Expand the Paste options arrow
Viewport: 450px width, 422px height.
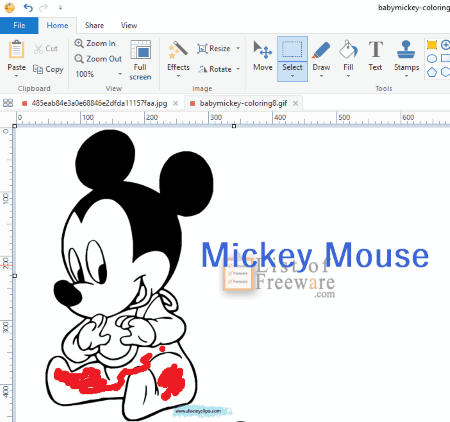16,76
